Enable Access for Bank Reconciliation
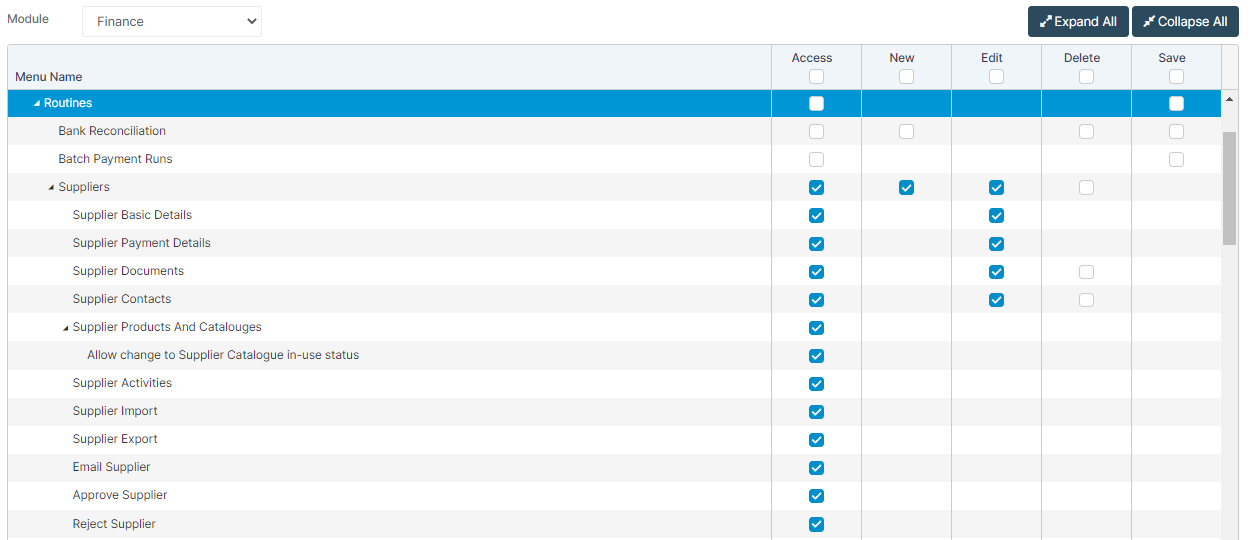The height and width of the screenshot is (540, 1255). point(817,131)
